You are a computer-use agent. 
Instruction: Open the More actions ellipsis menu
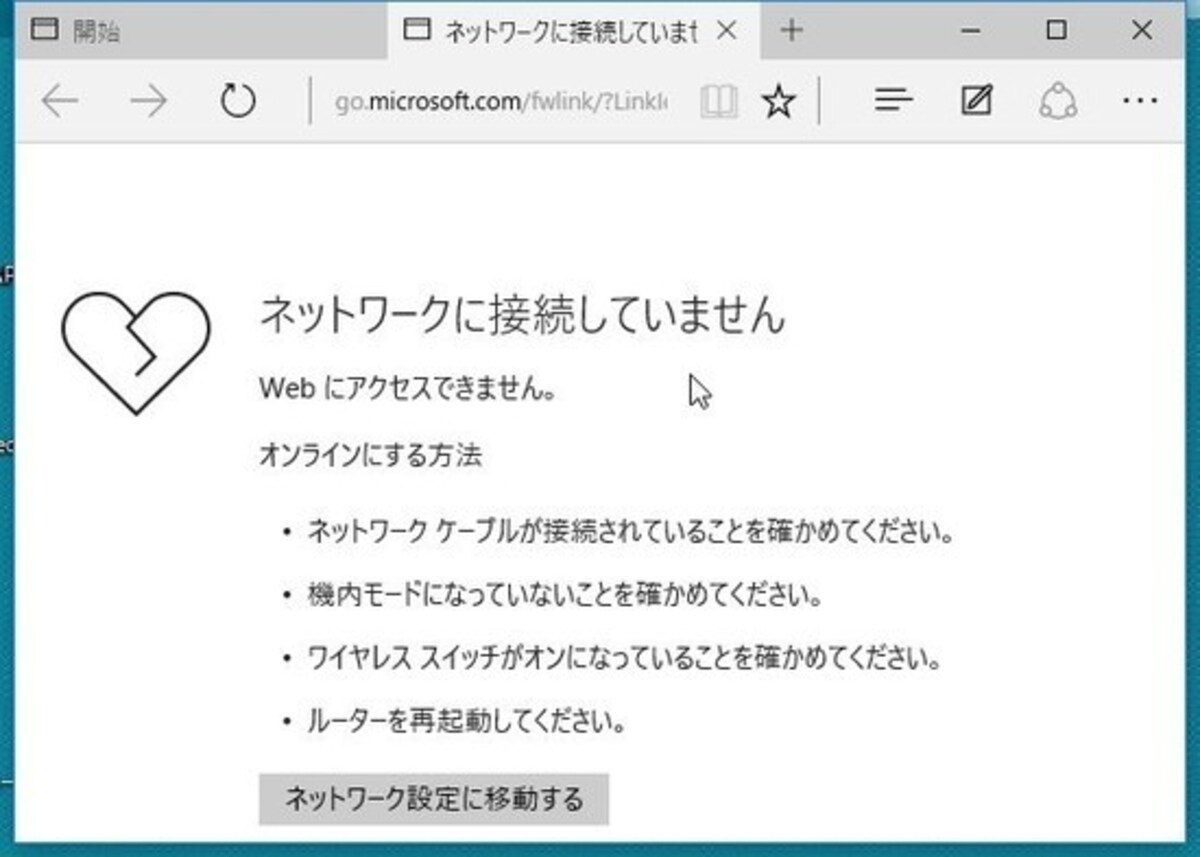click(1140, 101)
